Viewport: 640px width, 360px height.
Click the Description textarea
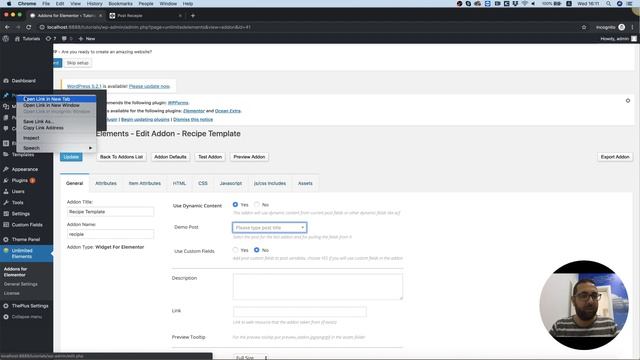(318, 287)
